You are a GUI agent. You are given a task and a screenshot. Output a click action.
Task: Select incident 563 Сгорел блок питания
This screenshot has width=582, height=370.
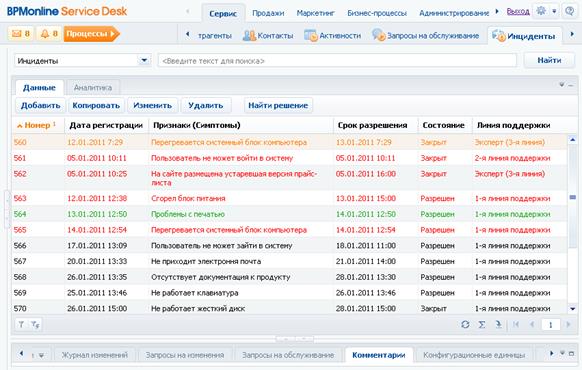click(290, 199)
